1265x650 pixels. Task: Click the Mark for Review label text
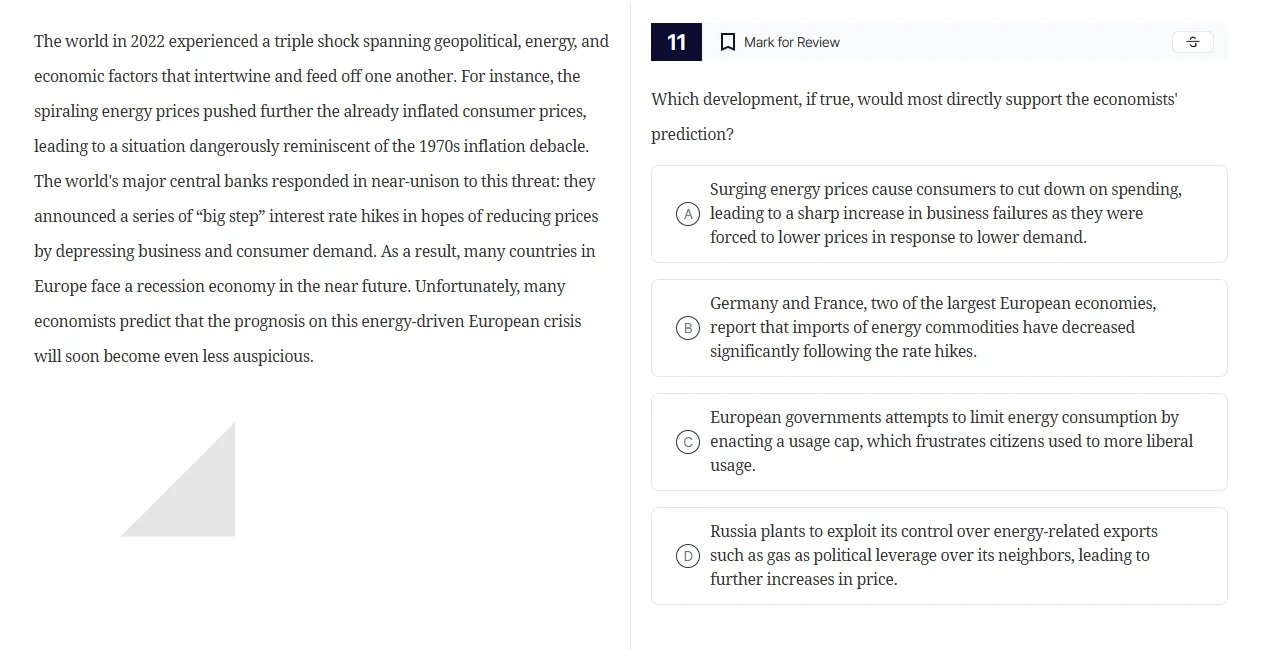coord(790,42)
